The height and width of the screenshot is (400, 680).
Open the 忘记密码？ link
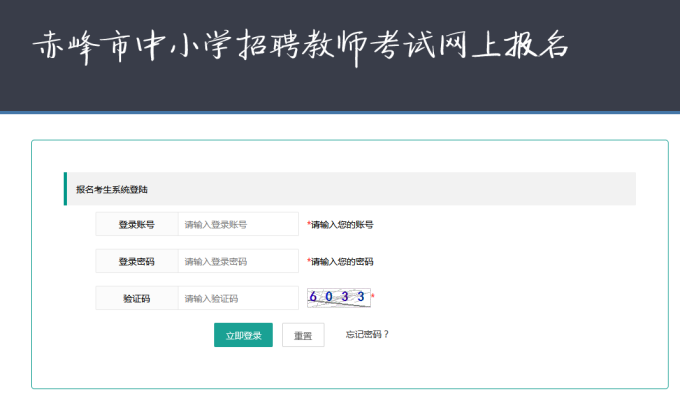[x=366, y=335]
